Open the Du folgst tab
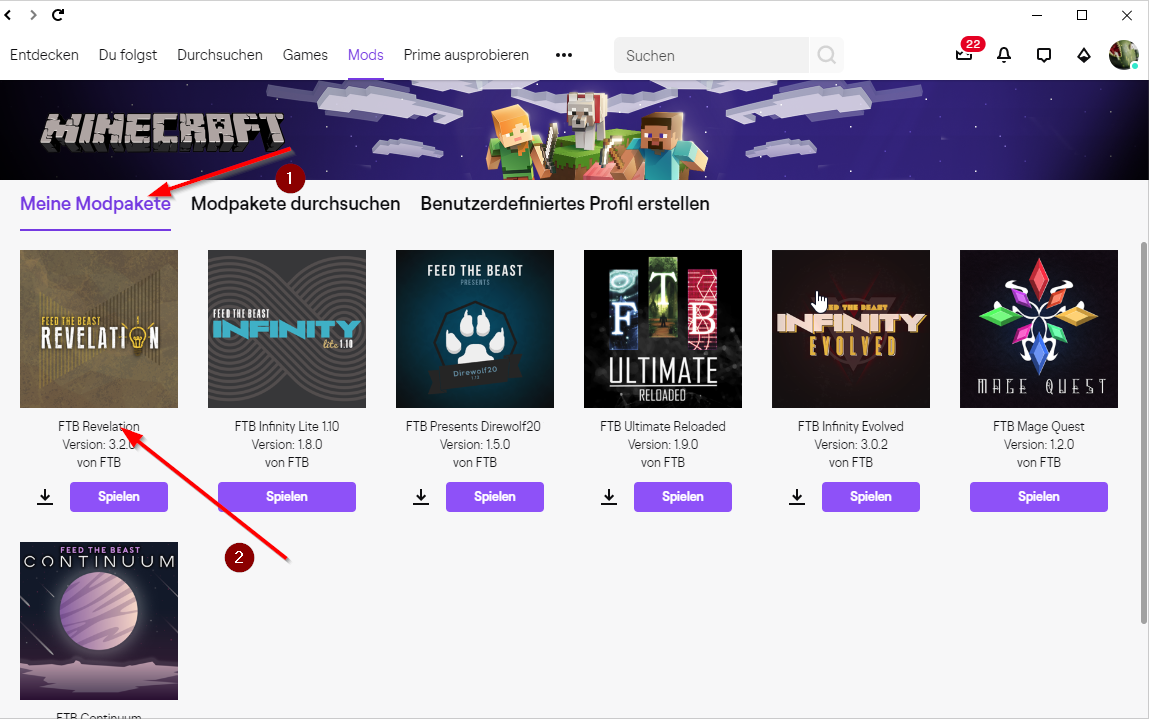 pos(128,55)
